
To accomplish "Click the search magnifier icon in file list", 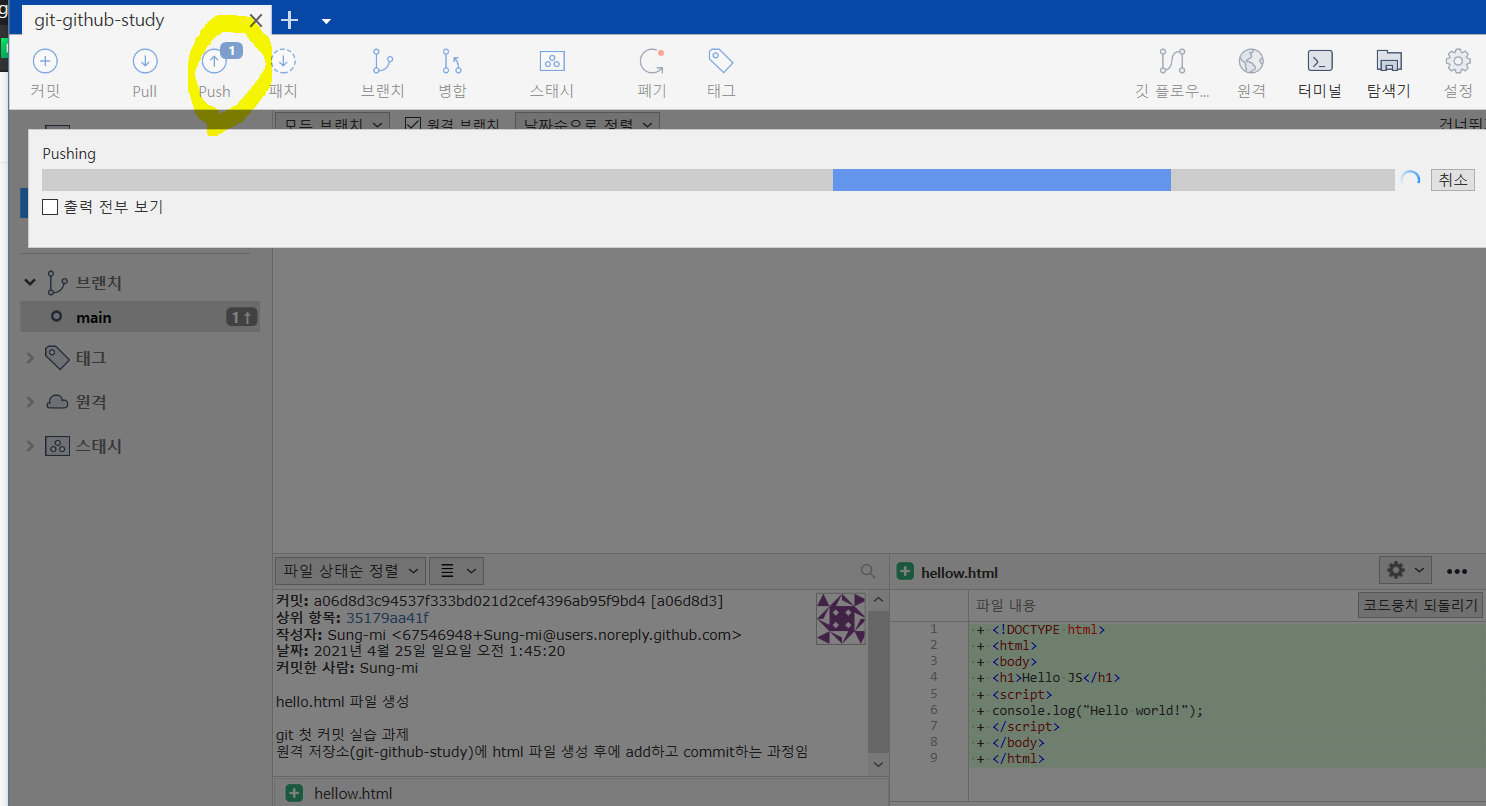I will point(868,571).
